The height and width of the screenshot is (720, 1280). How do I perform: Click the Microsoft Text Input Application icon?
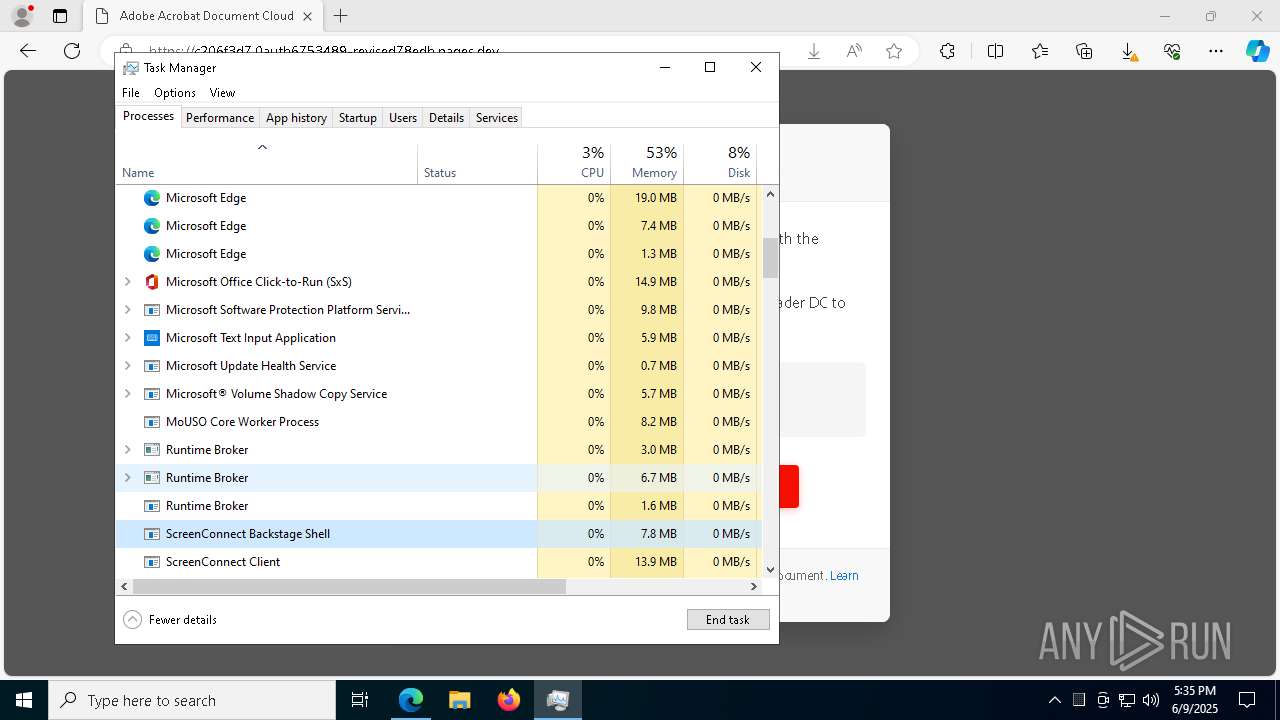pos(152,338)
